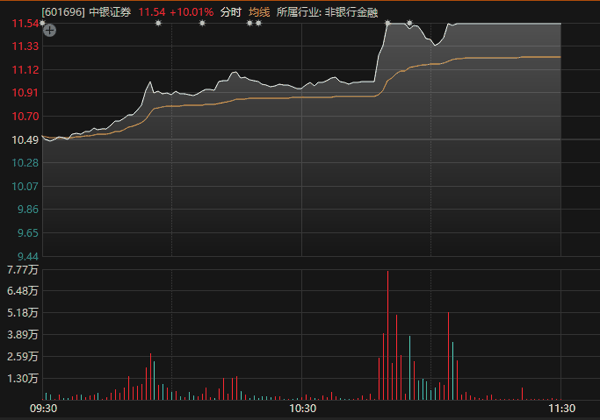Click the 09:30 time axis label
This screenshot has width=600, height=420.
coord(44,409)
